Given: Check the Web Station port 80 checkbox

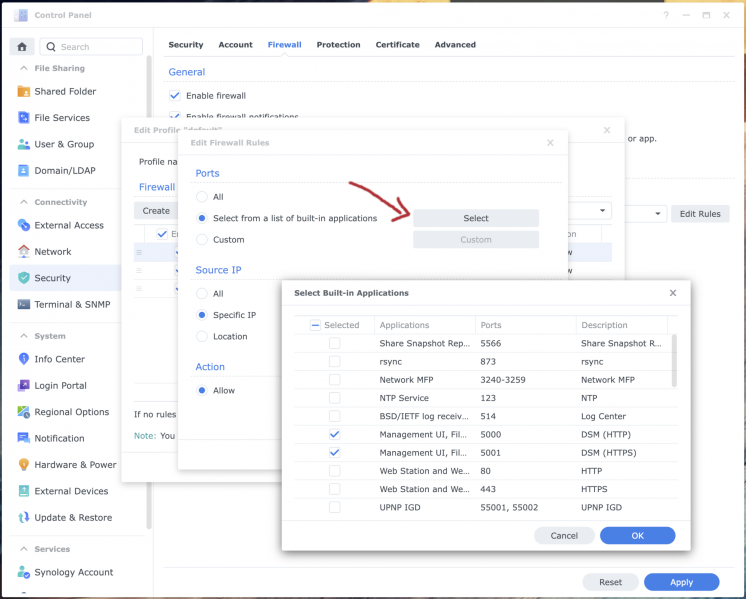Looking at the screenshot, I should [334, 471].
